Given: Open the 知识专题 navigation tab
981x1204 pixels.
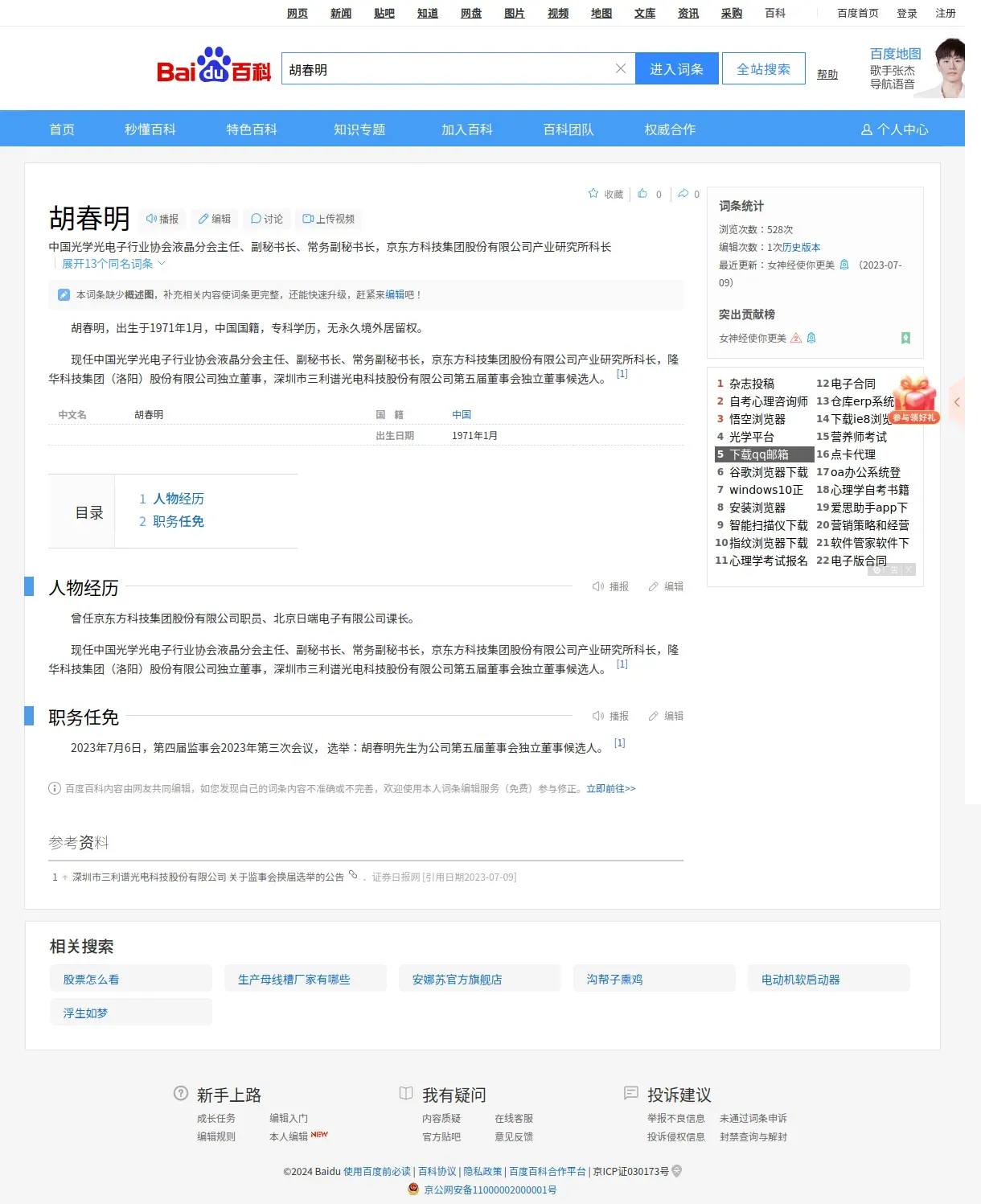Looking at the screenshot, I should coord(359,129).
